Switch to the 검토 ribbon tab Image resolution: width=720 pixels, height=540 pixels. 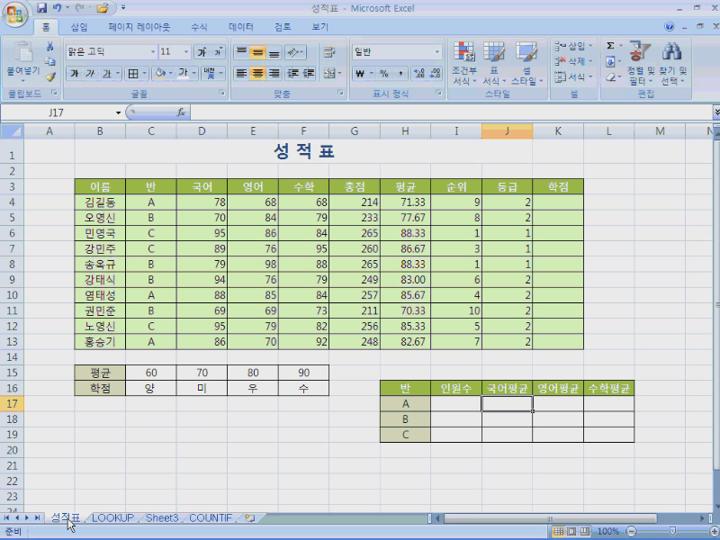coord(282,27)
